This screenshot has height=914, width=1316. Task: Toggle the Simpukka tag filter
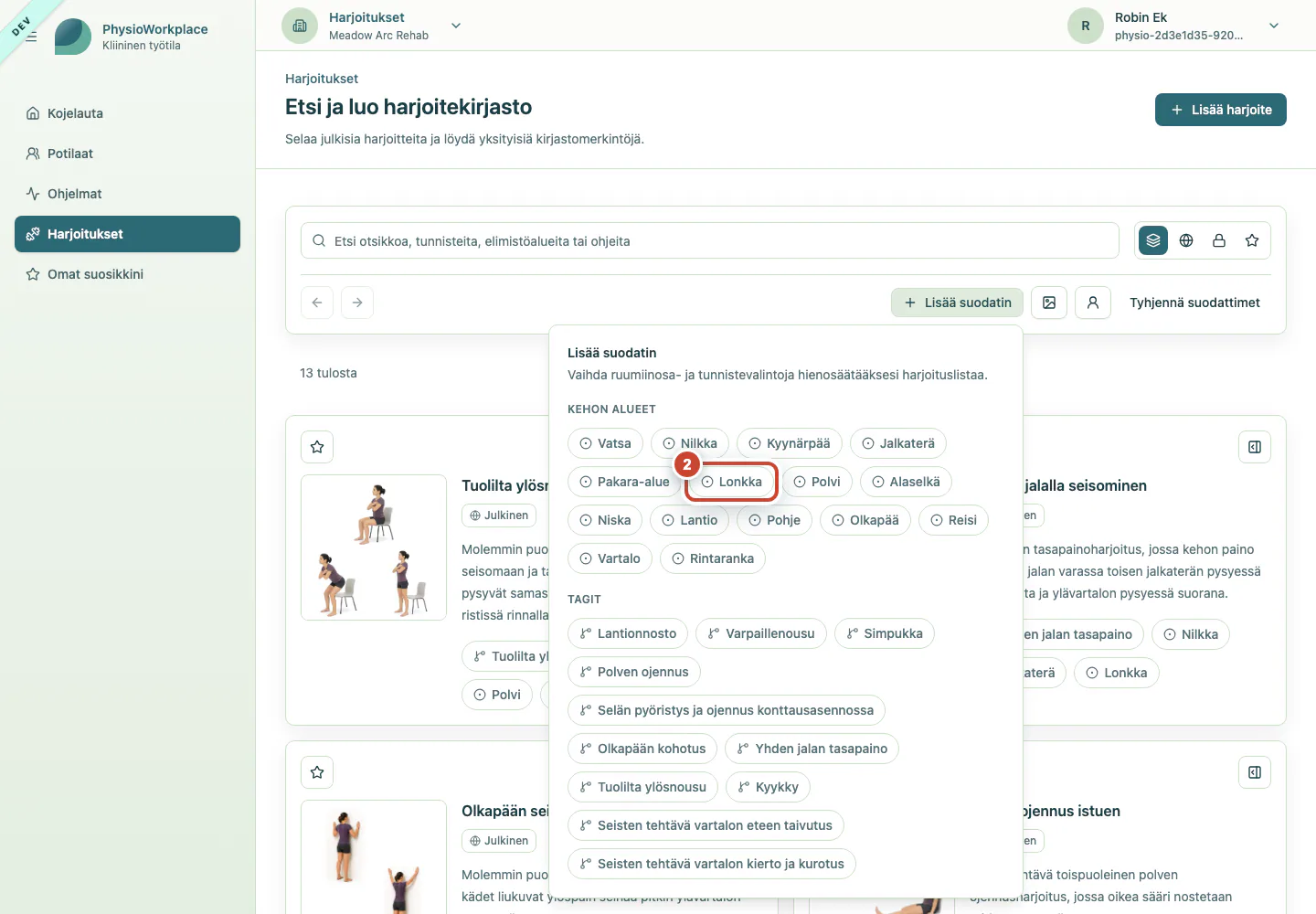[x=885, y=633]
